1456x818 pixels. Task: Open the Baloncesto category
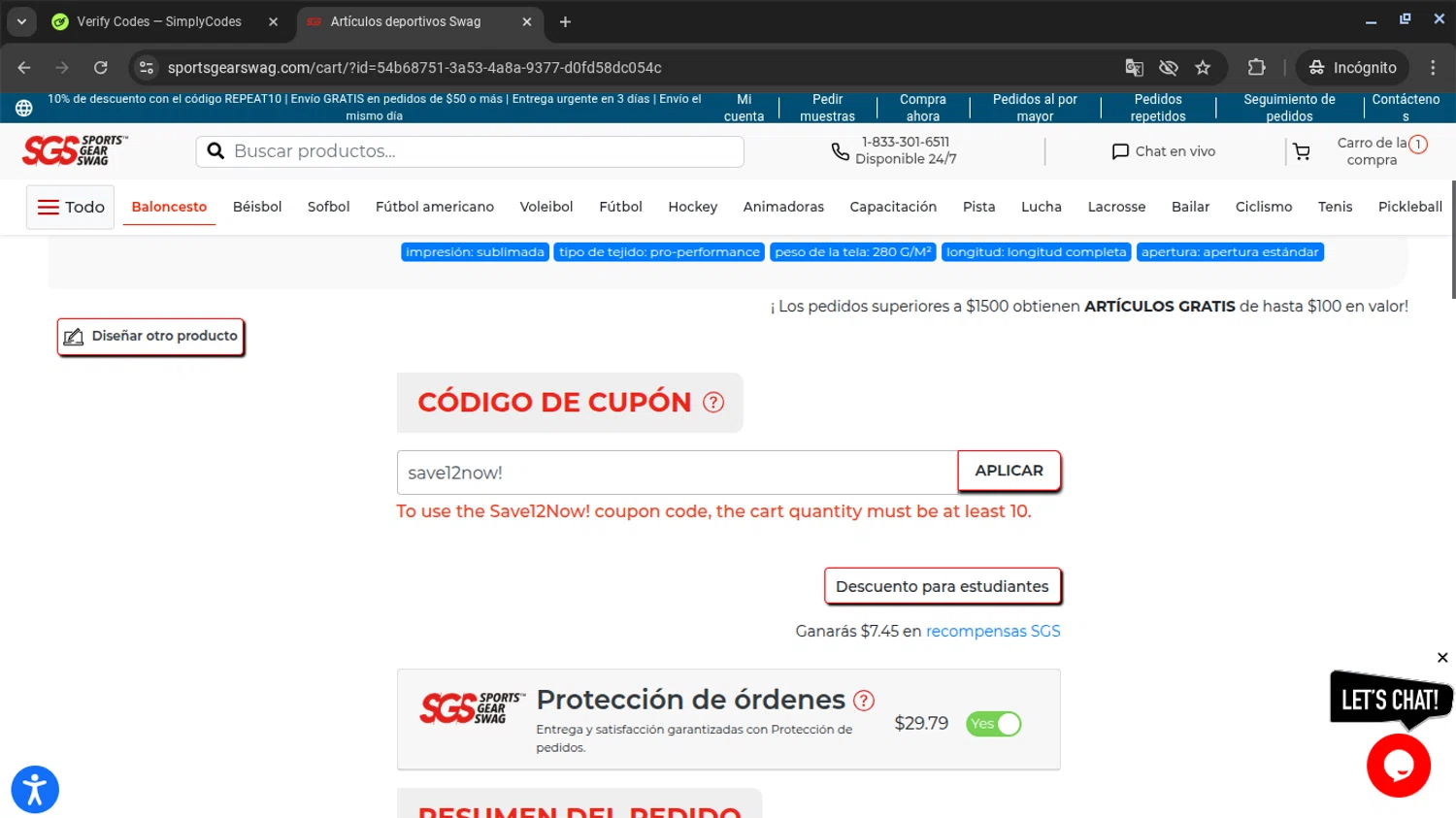(169, 207)
